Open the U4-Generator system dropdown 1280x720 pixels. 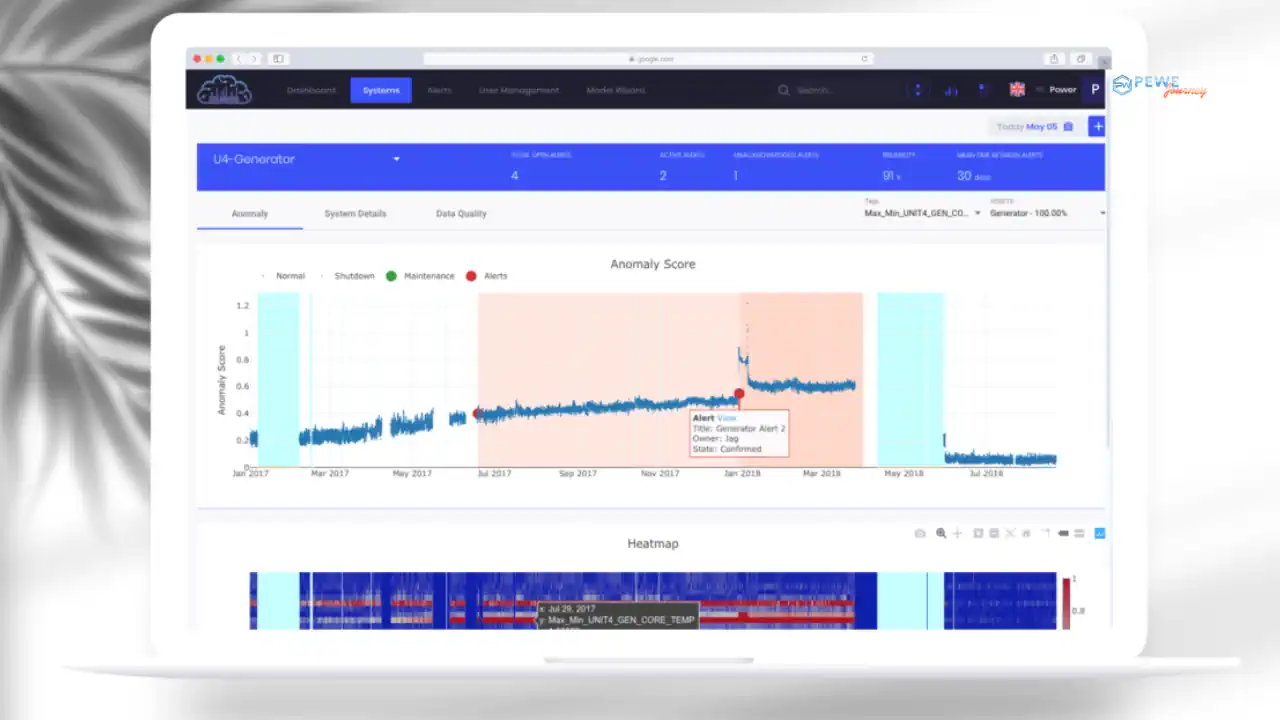tap(396, 159)
